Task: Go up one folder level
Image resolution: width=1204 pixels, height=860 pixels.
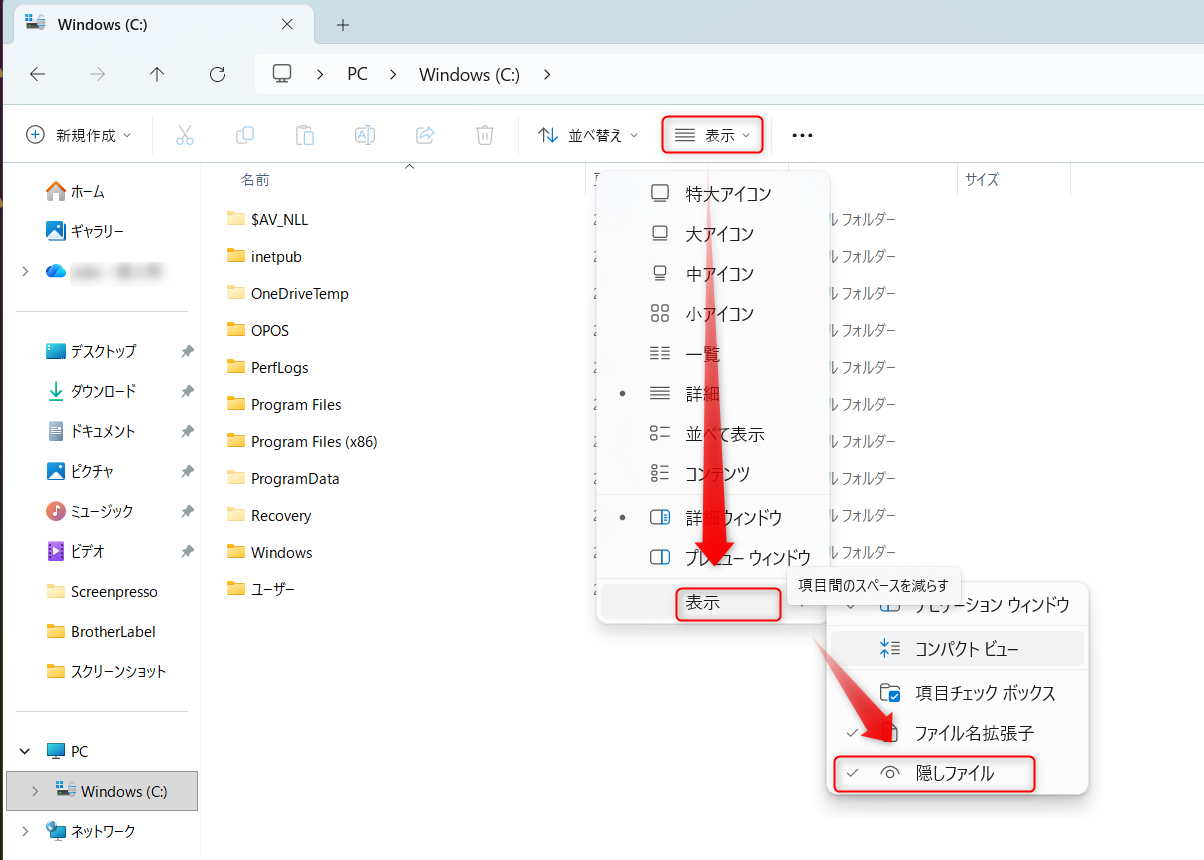Action: pos(157,74)
